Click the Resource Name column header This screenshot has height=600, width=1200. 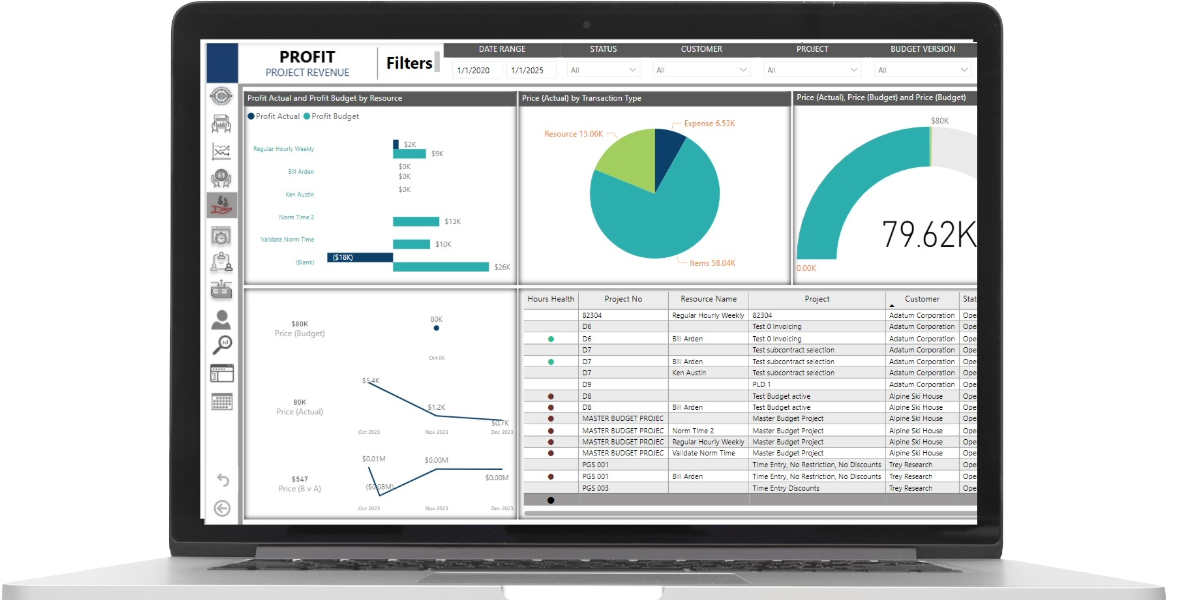pyautogui.click(x=708, y=299)
